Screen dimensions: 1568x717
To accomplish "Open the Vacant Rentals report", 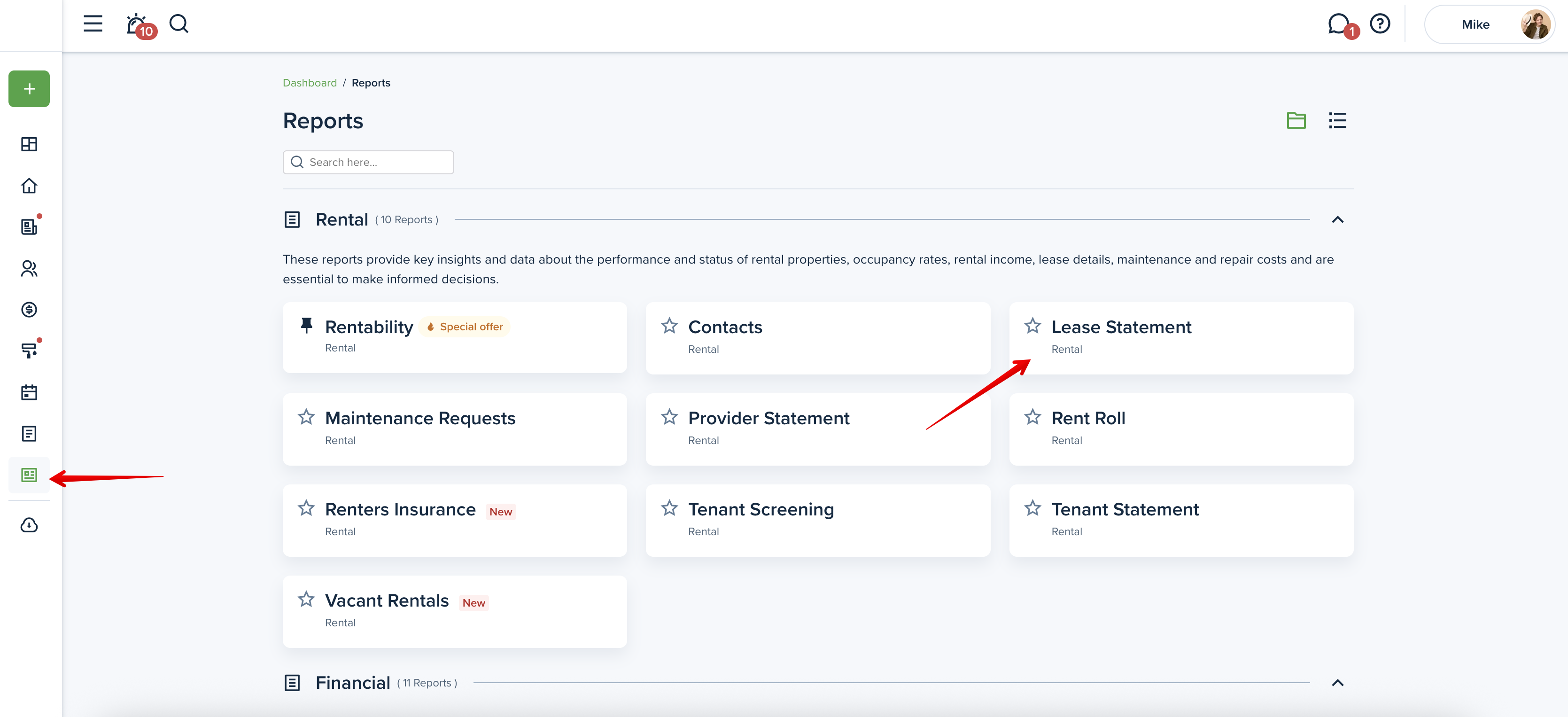I will (455, 612).
